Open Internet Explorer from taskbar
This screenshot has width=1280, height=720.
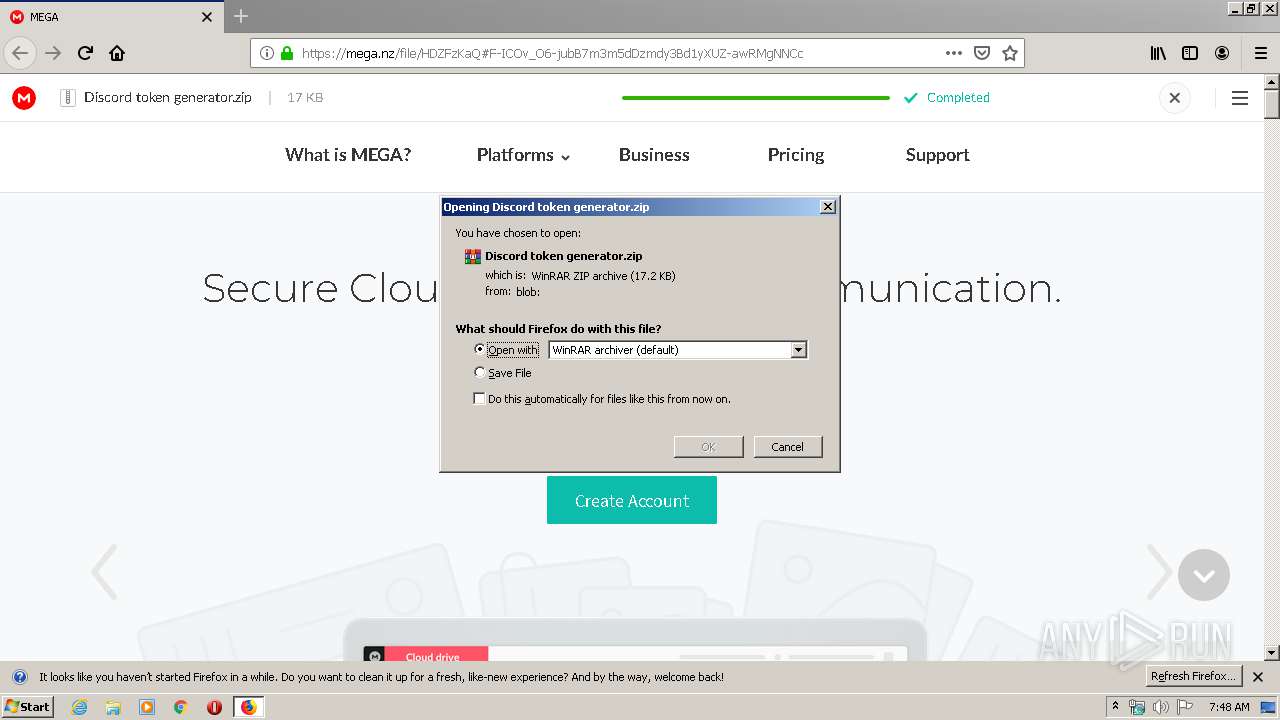pos(79,707)
